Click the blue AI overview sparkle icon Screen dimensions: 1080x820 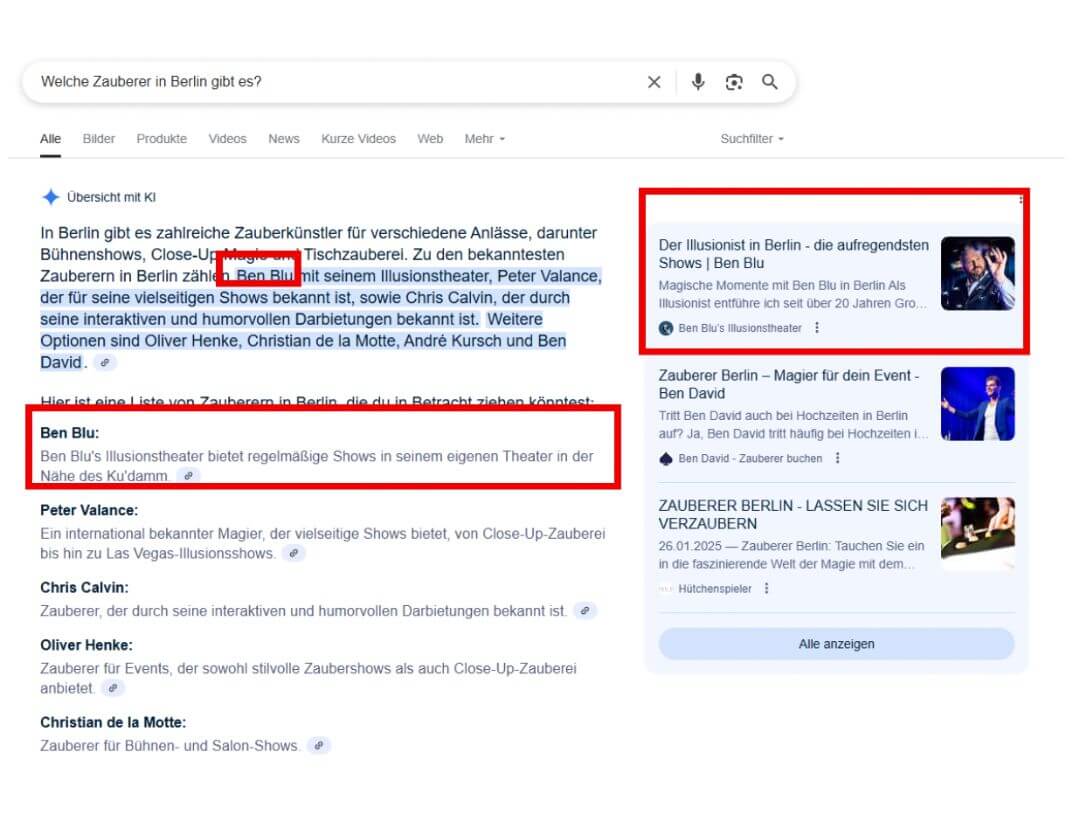51,197
